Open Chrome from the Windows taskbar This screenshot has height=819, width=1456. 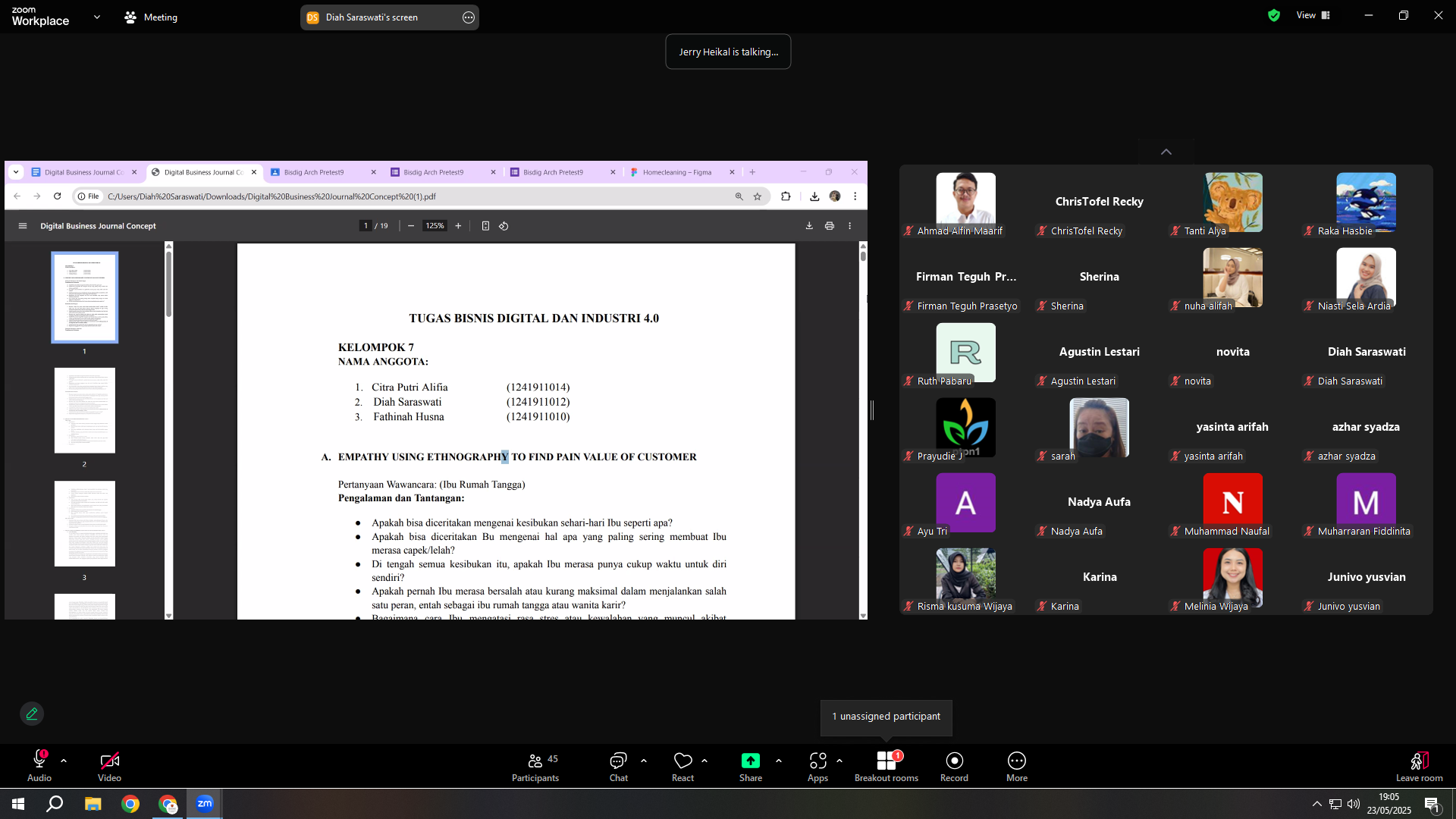click(130, 804)
